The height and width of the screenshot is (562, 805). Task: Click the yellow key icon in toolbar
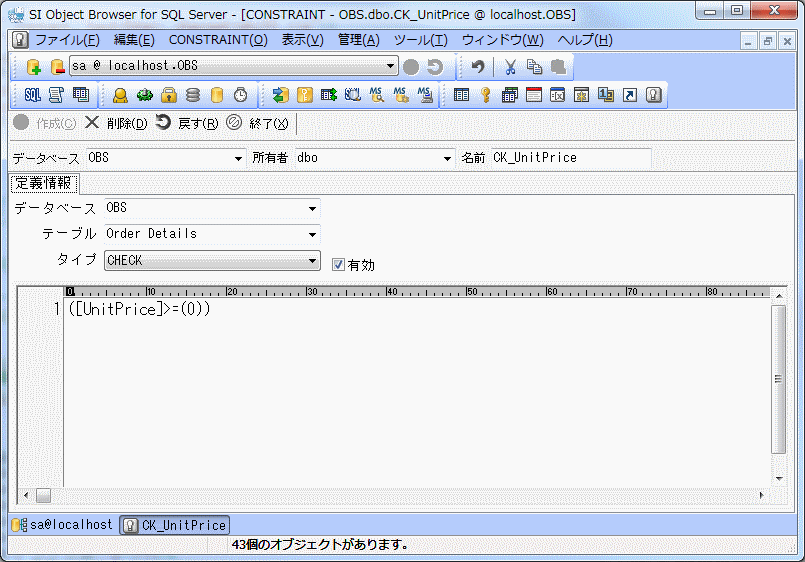click(x=485, y=95)
